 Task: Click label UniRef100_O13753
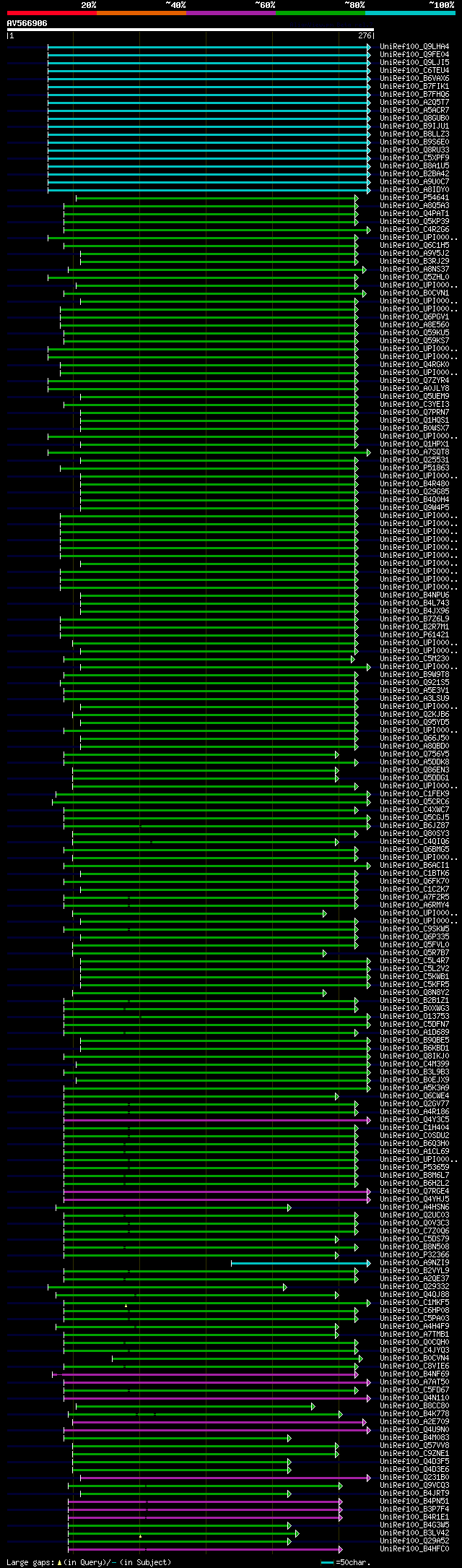pos(414,1017)
